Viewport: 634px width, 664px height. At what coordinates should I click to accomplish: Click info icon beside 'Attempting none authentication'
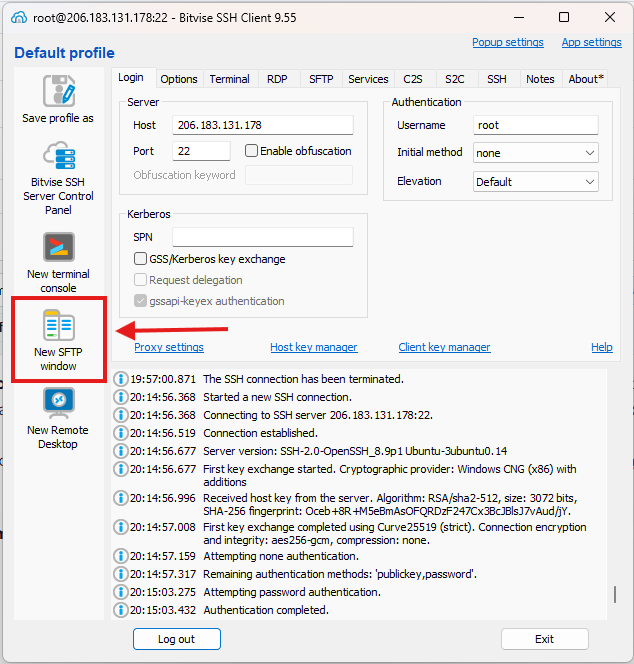(121, 556)
